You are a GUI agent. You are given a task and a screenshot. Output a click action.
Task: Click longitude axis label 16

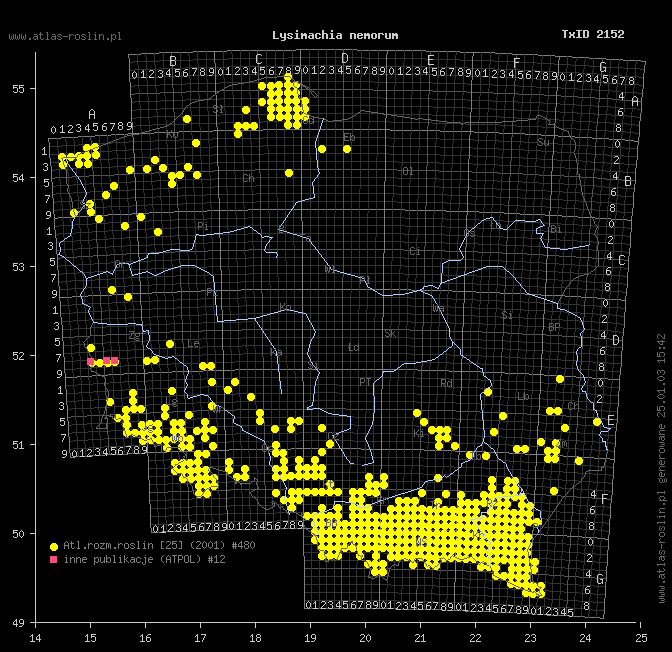point(145,638)
